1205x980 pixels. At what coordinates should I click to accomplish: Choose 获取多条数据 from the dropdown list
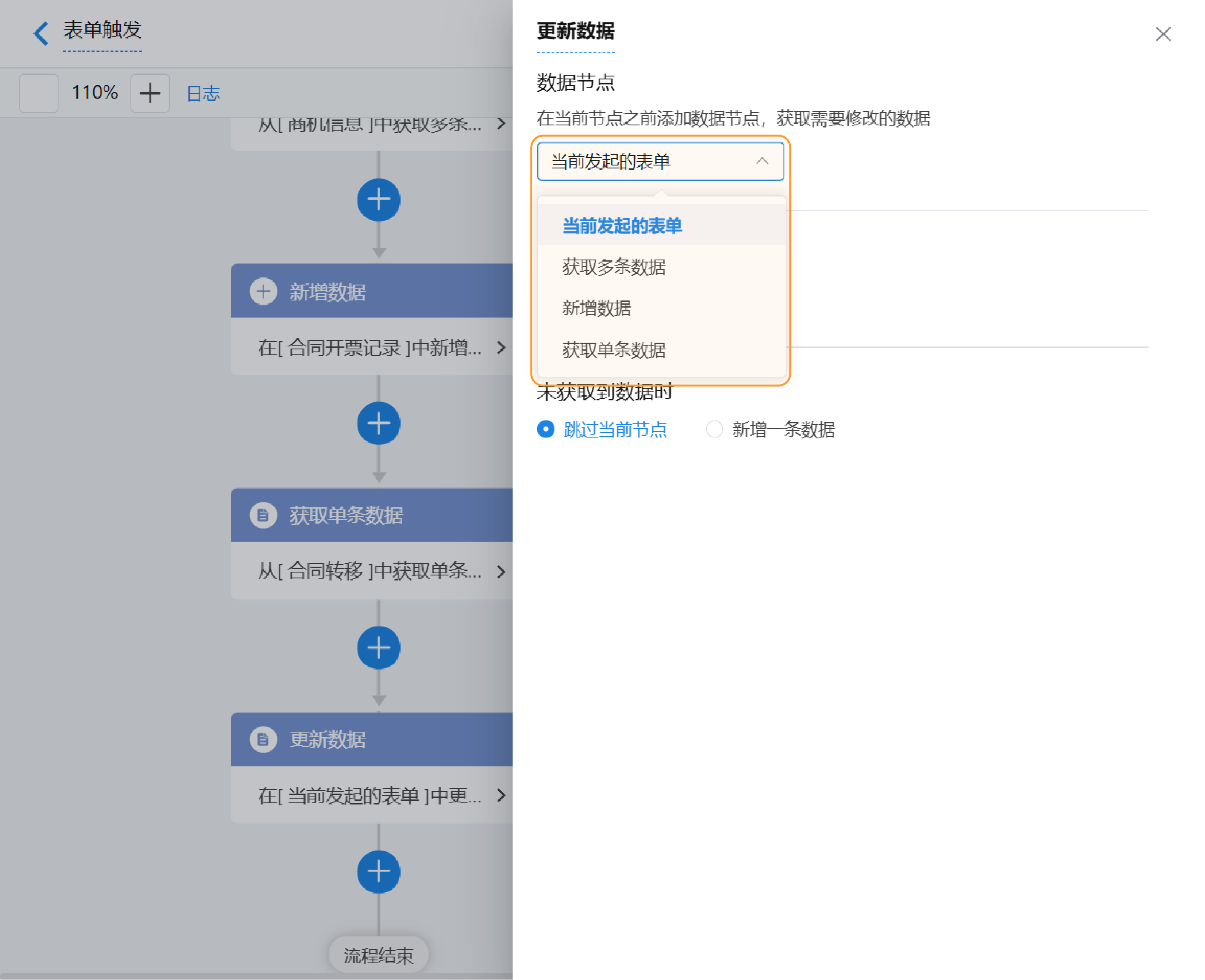point(614,267)
